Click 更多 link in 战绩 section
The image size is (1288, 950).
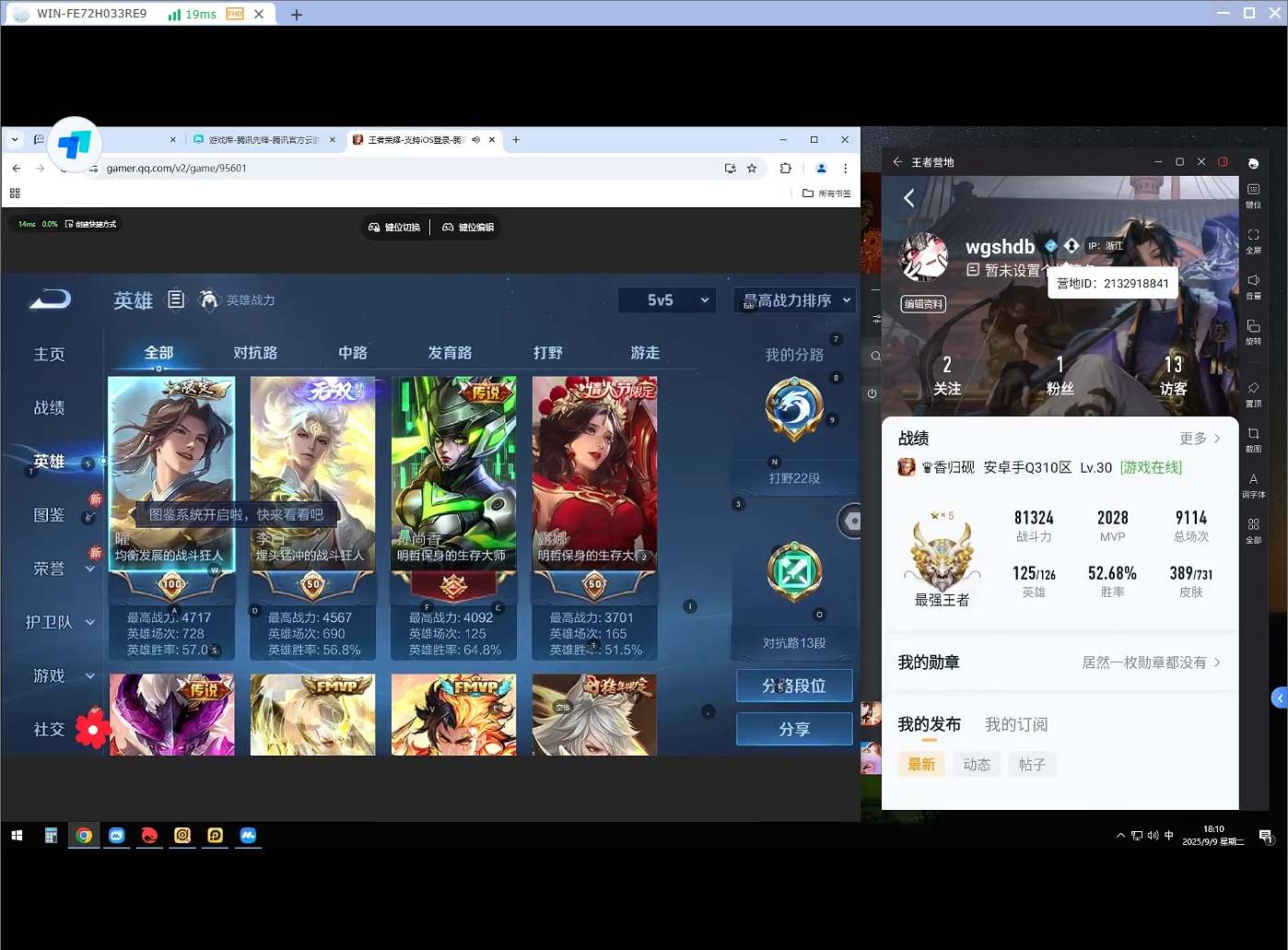tap(1200, 439)
